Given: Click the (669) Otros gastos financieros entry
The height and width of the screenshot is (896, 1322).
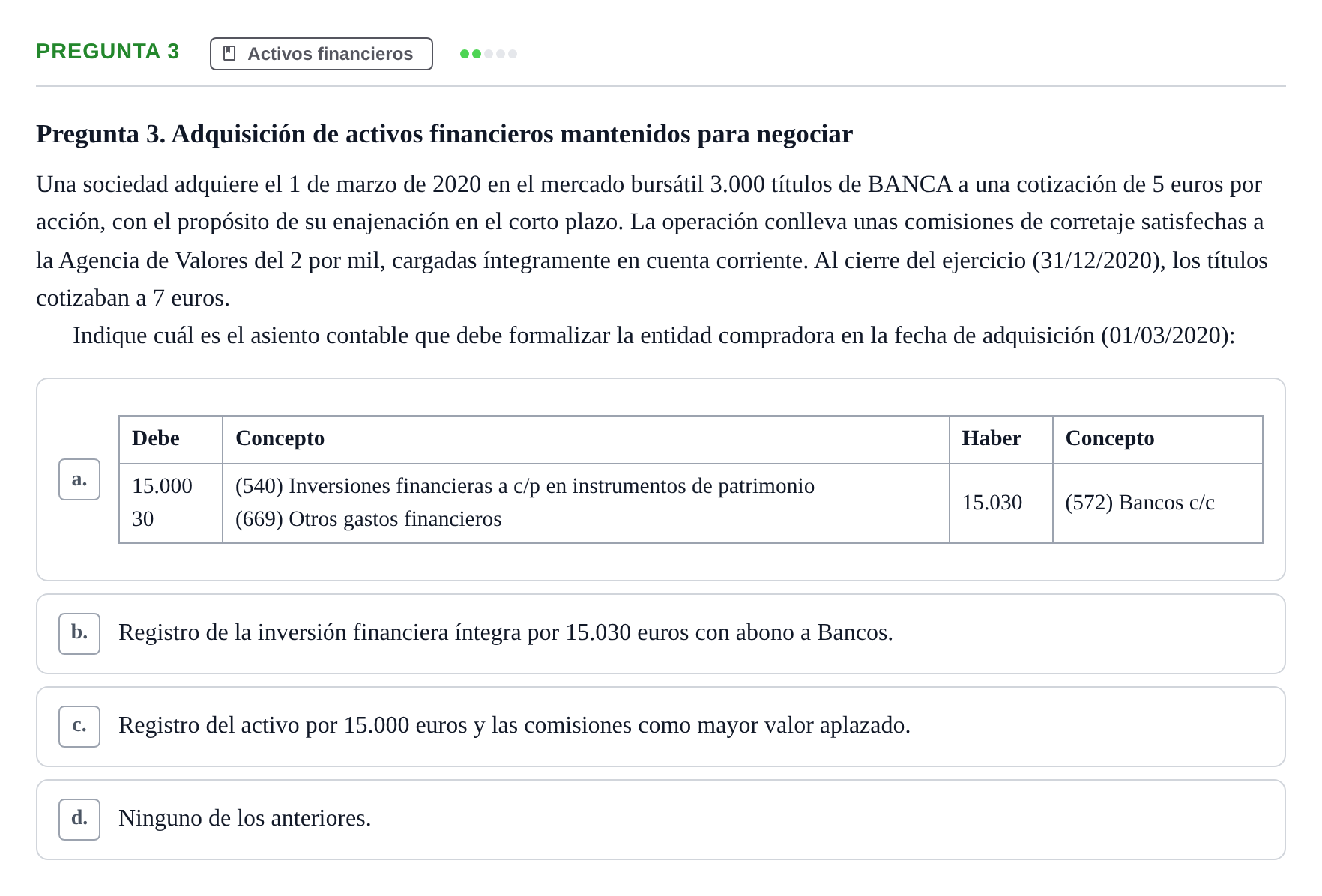Looking at the screenshot, I should (368, 519).
